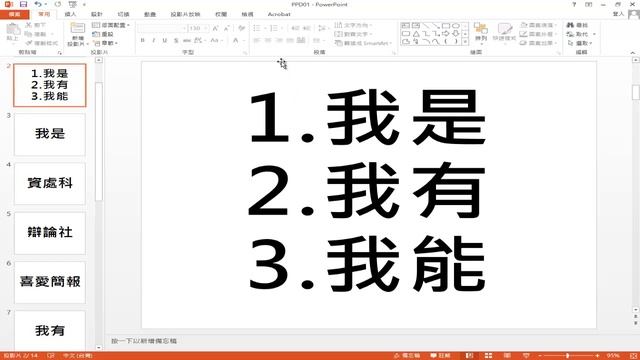The width and height of the screenshot is (640, 360).
Task: Increase font size with larger A icon
Action: pyautogui.click(x=216, y=28)
